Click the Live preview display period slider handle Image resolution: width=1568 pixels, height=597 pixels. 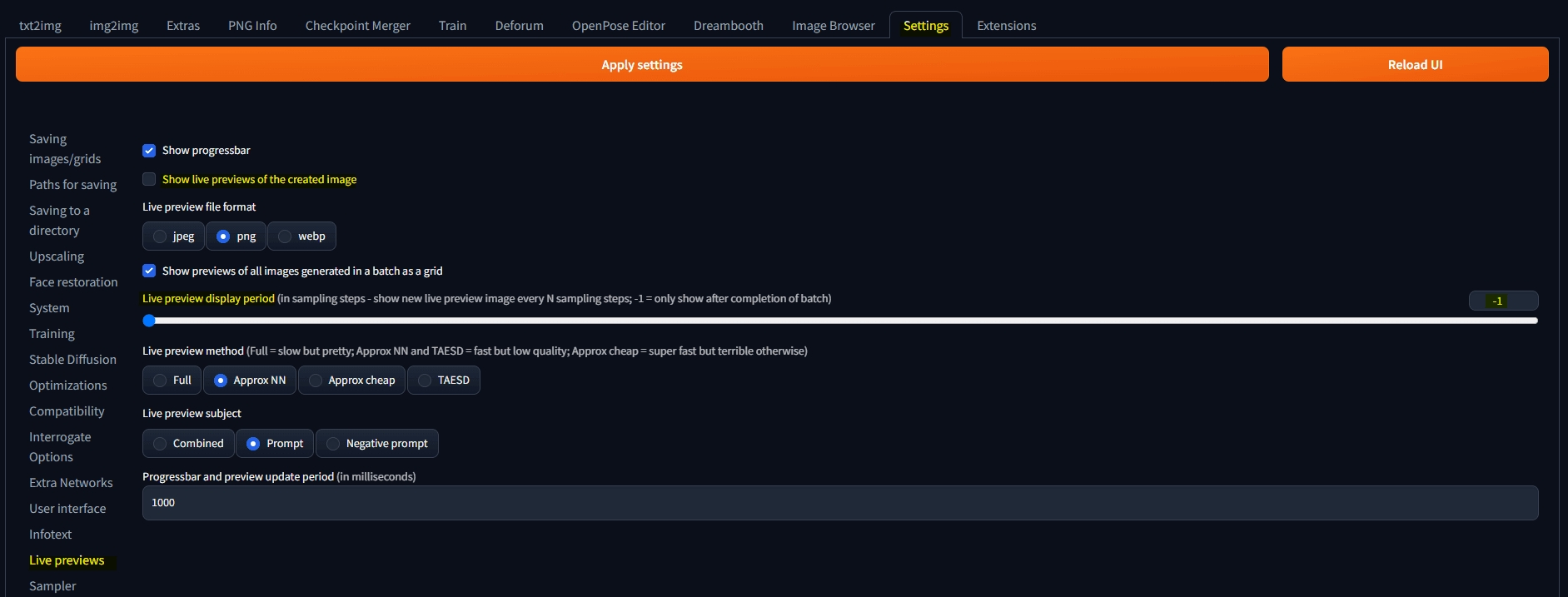(149, 321)
